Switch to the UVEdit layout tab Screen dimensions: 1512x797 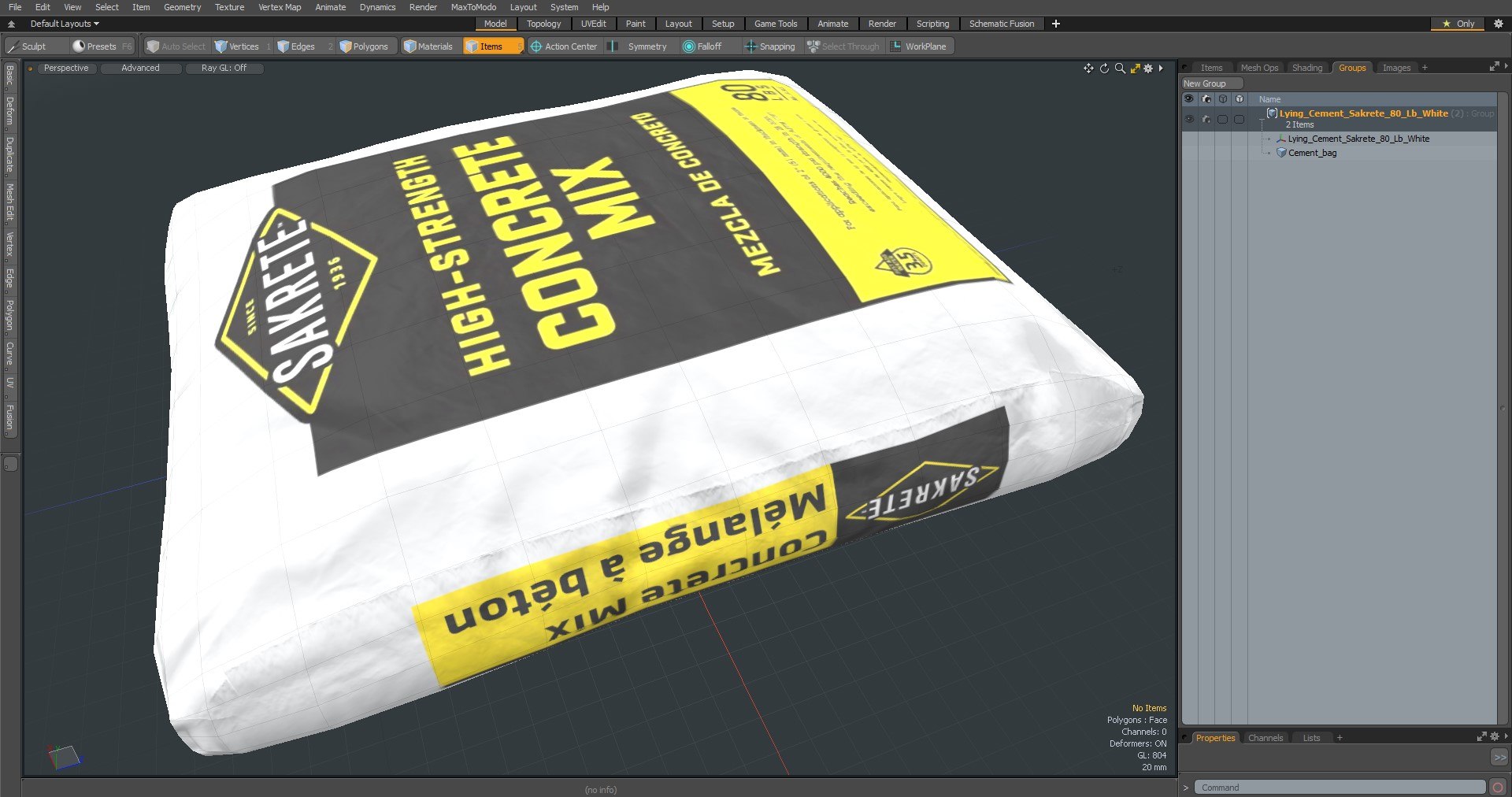[x=593, y=24]
